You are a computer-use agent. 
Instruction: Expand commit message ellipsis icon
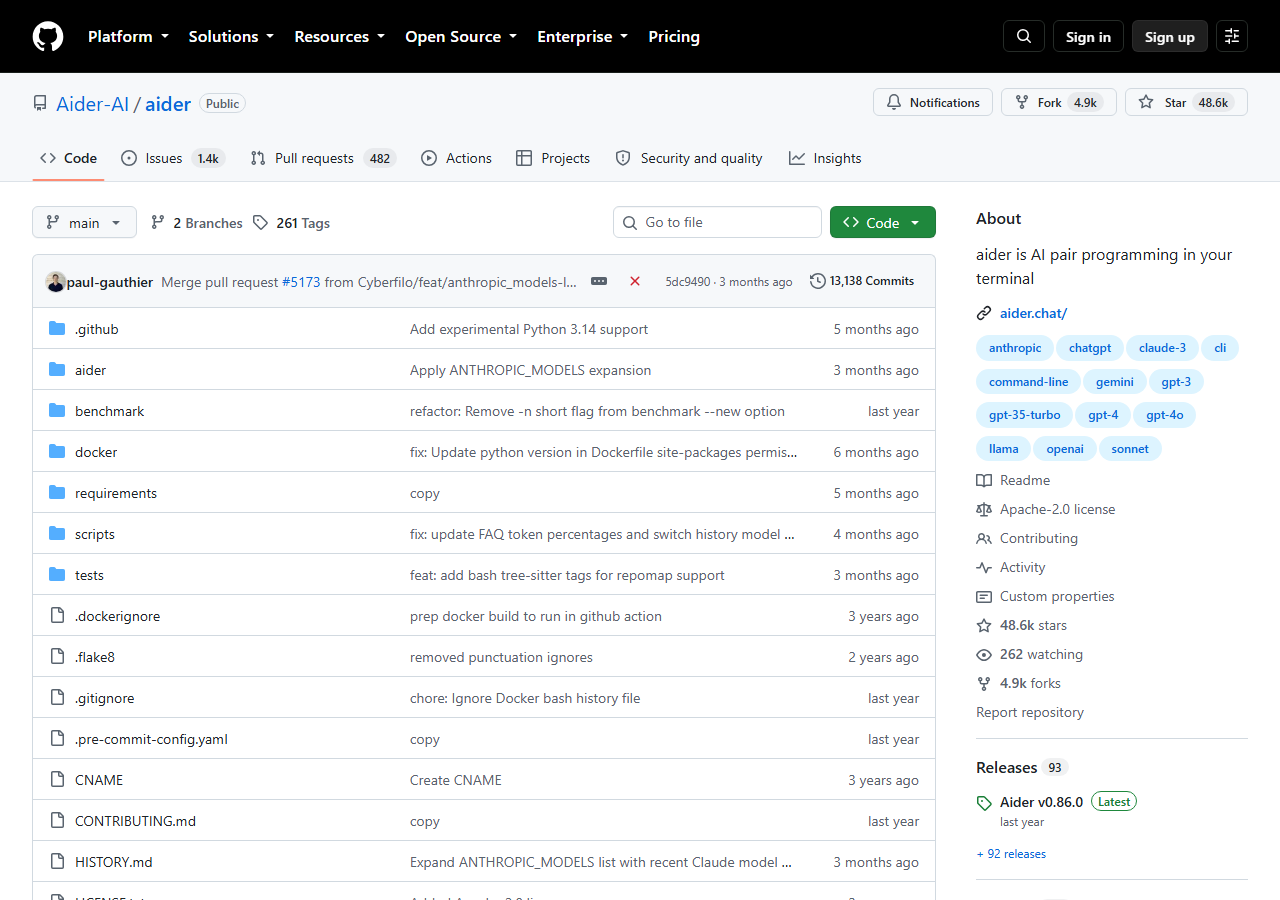[x=599, y=282]
